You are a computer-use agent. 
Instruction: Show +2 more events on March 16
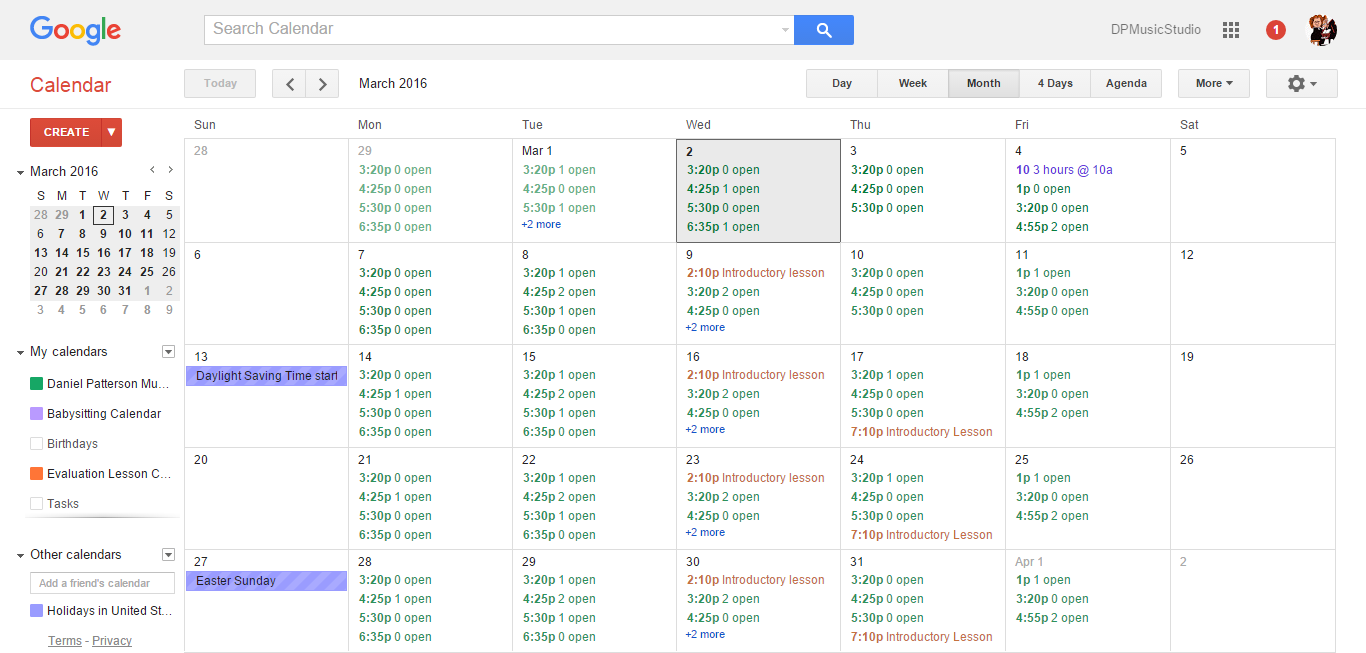705,430
